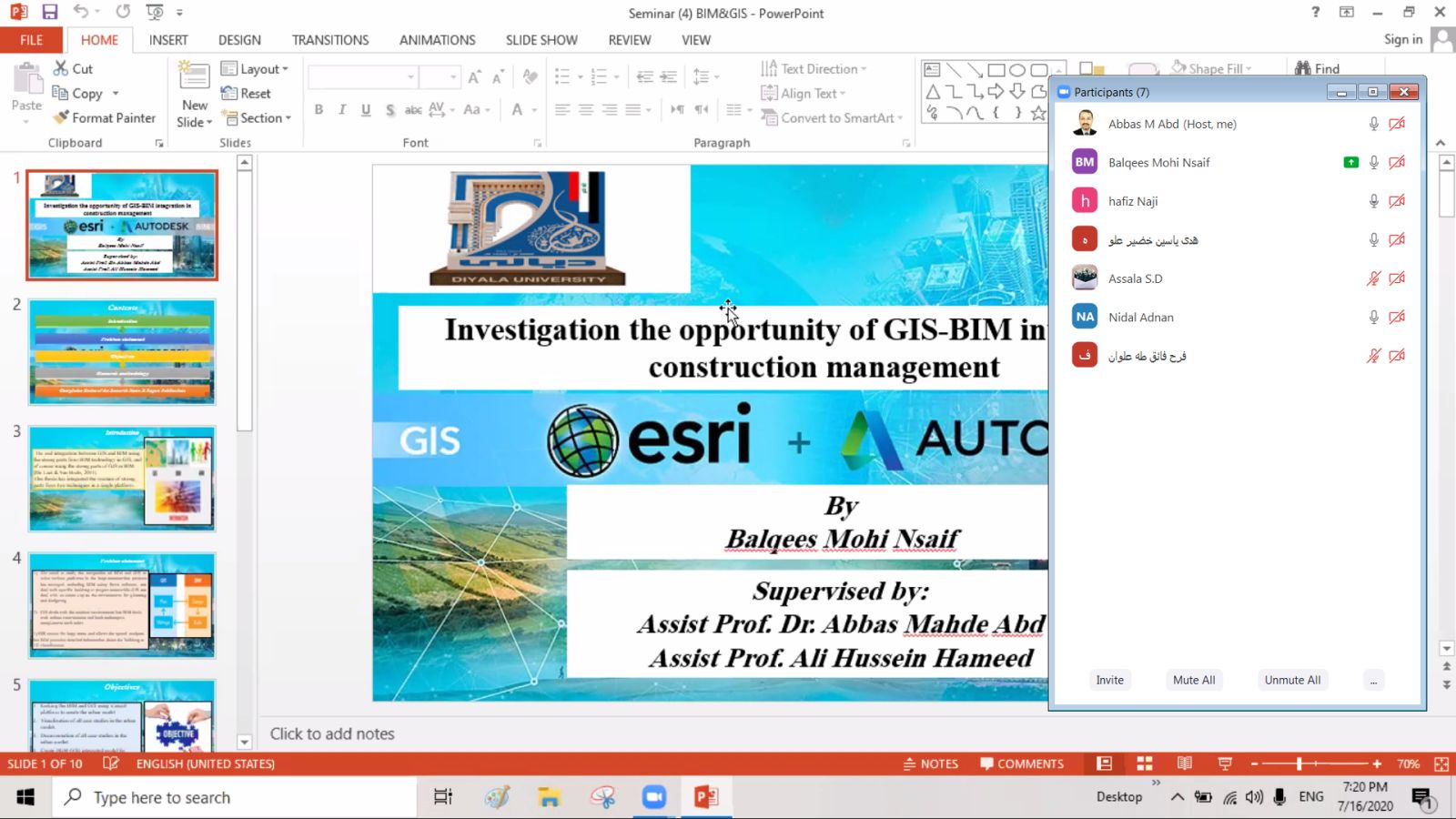This screenshot has width=1456, height=819.
Task: Click green screen-share icon for Balqees
Action: coord(1350,162)
